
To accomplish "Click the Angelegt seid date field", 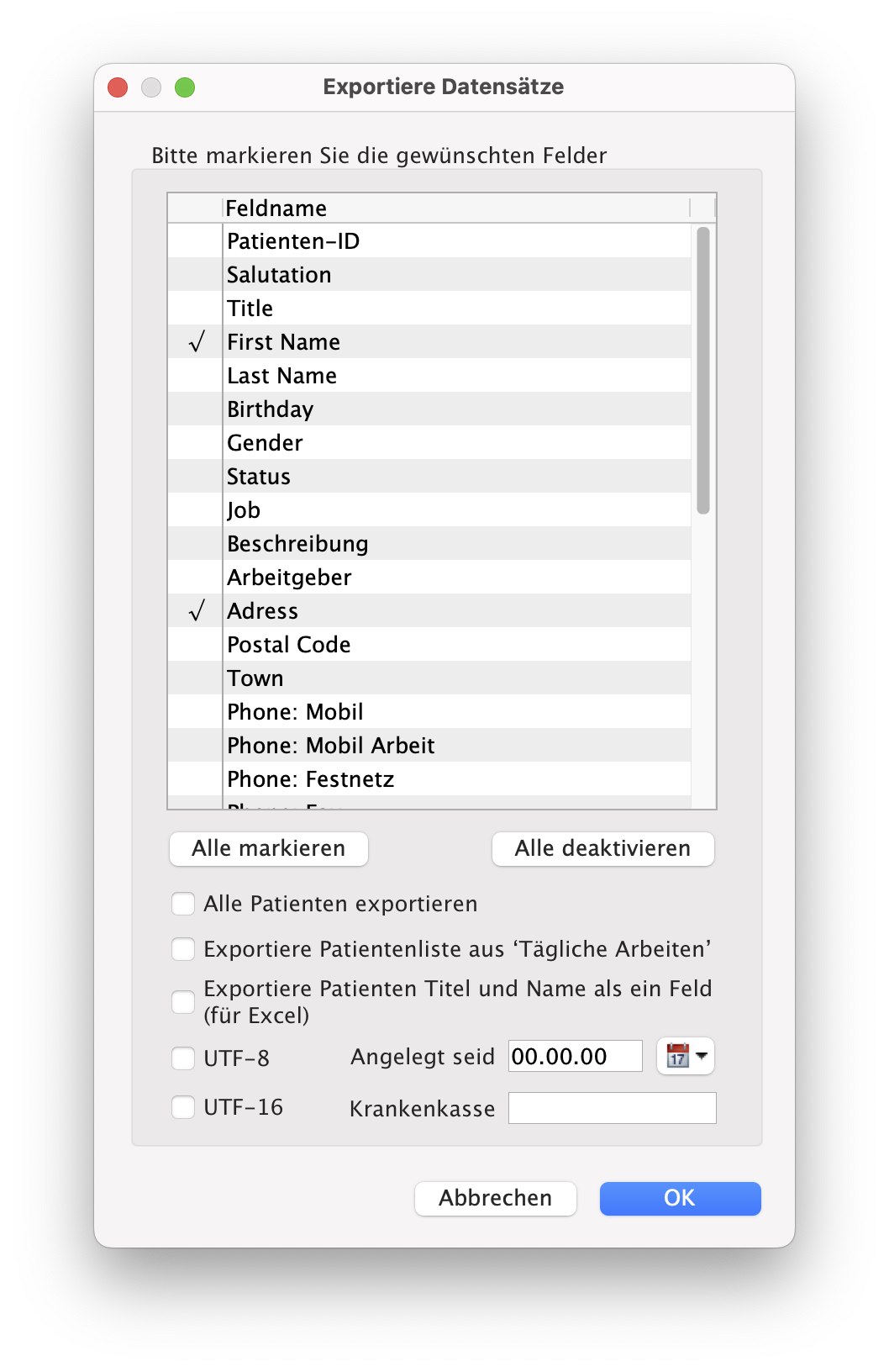I will (x=575, y=1056).
